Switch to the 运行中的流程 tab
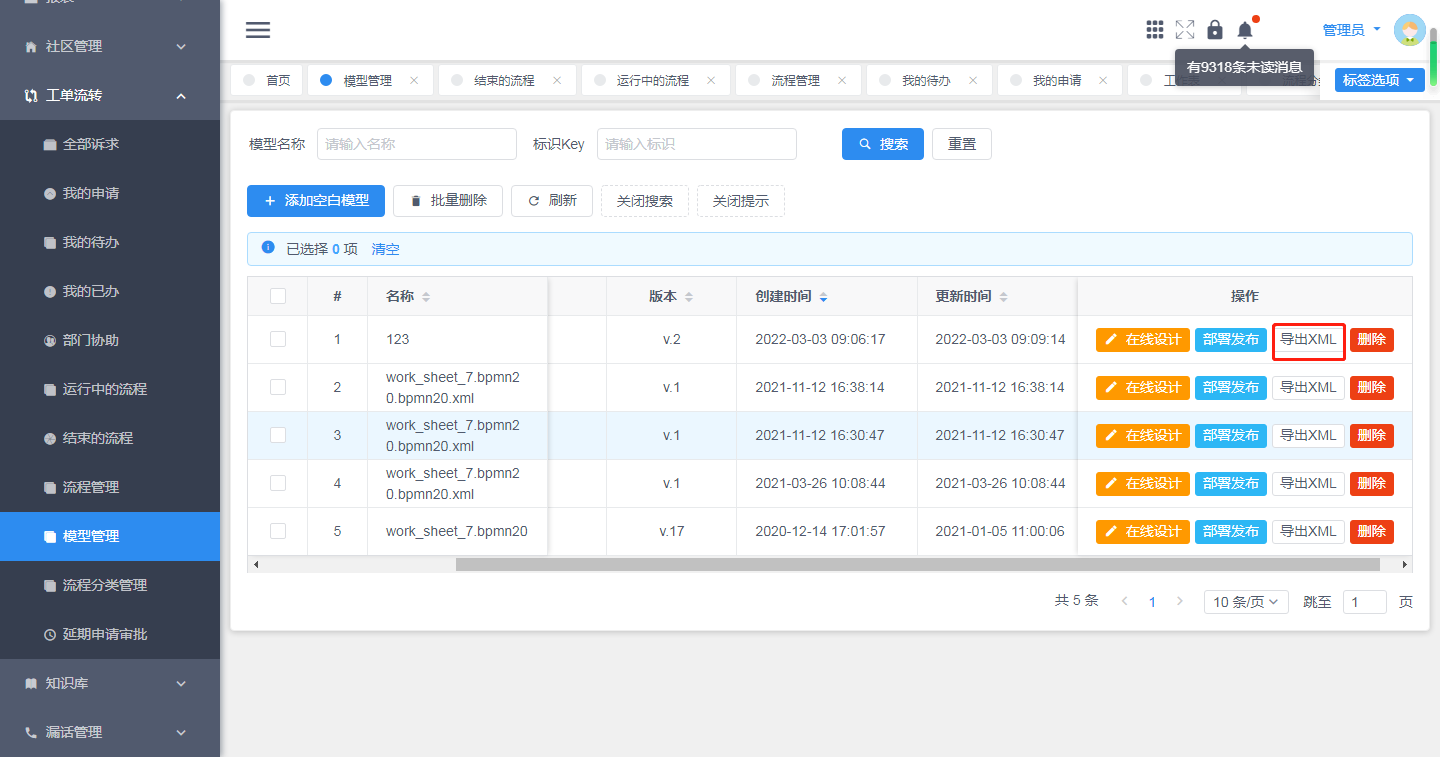The width and height of the screenshot is (1440, 757). pos(655,80)
